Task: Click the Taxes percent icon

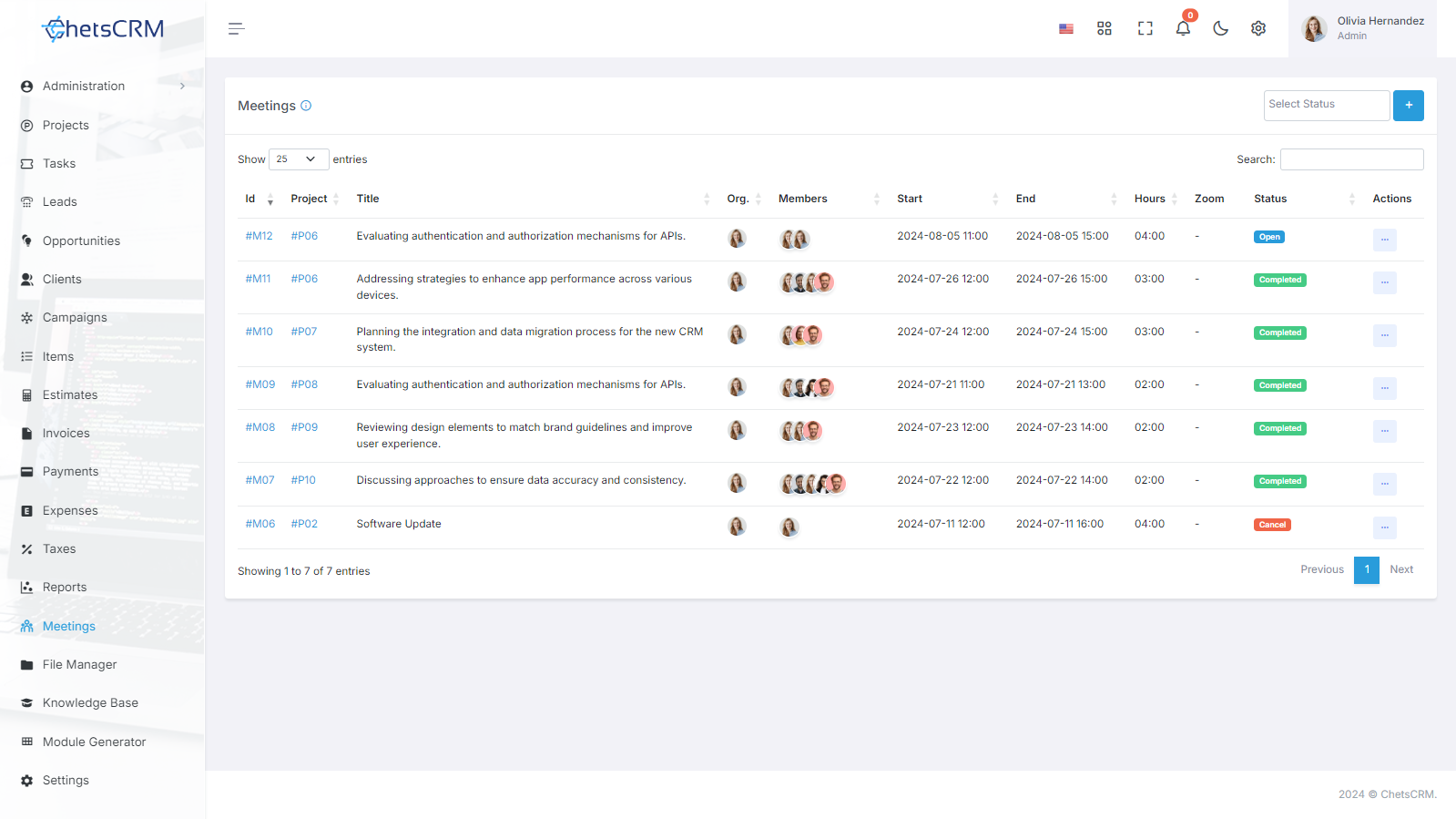Action: click(x=27, y=549)
